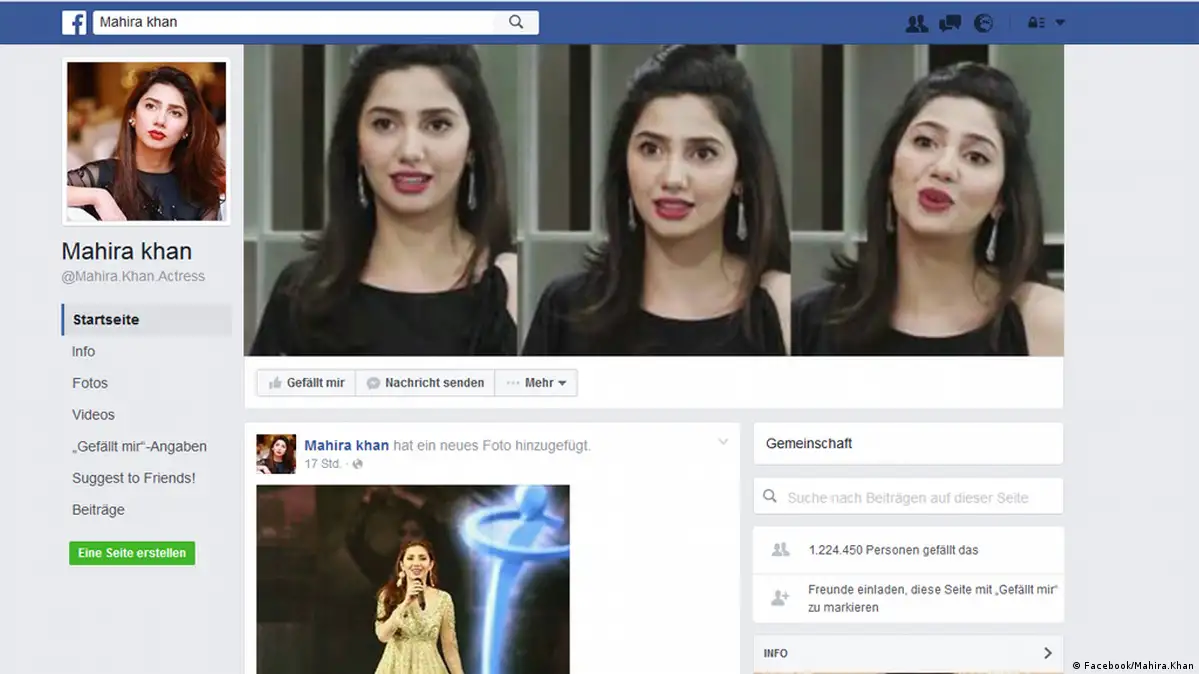Click the invite friends person-plus icon
Image resolution: width=1199 pixels, height=674 pixels.
(x=780, y=597)
